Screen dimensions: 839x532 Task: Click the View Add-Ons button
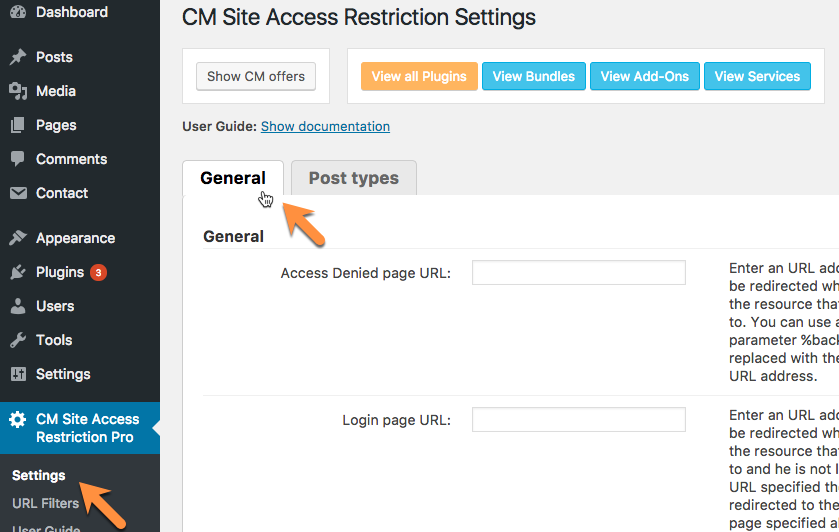(645, 76)
